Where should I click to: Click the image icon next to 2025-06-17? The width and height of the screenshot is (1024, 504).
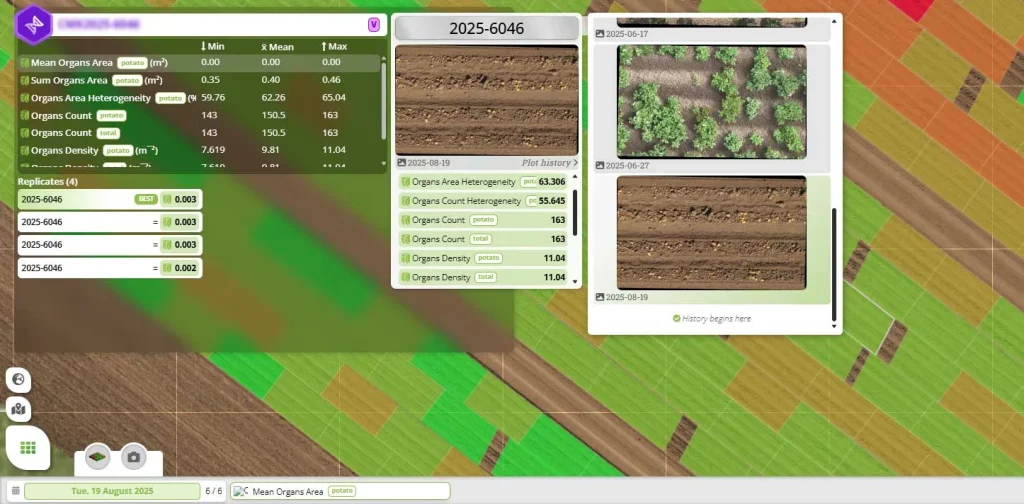pos(600,34)
